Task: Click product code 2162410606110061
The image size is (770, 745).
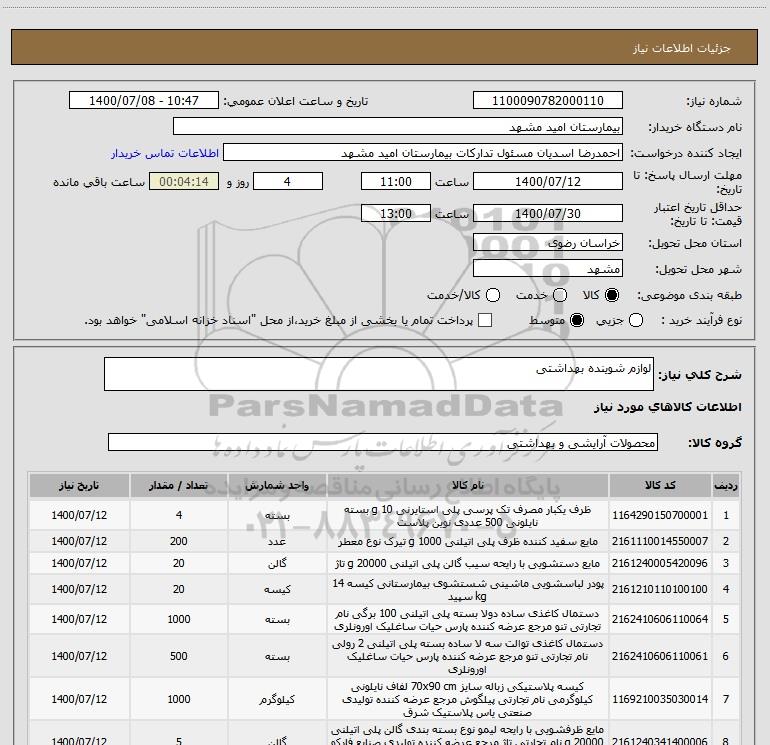Action: coord(660,656)
